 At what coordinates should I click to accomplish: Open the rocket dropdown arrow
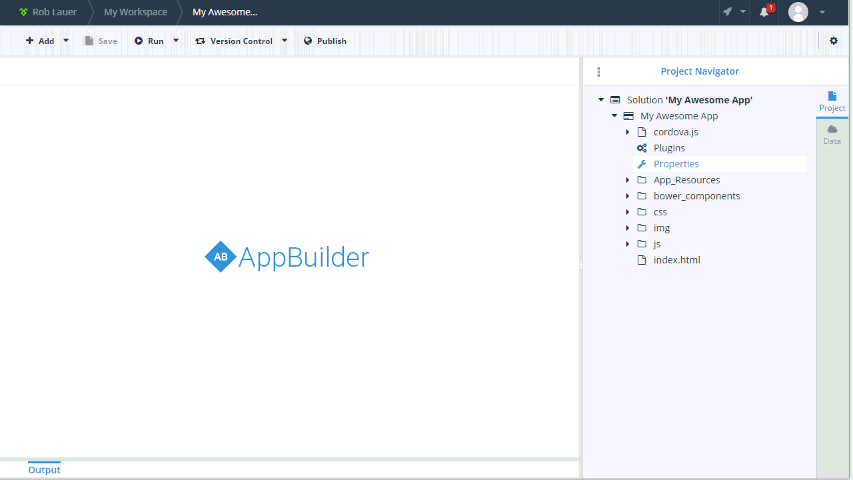click(743, 12)
